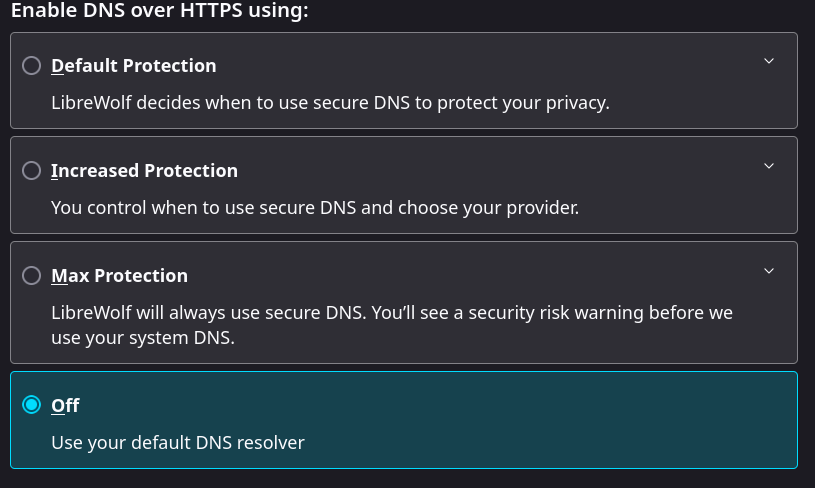The width and height of the screenshot is (815, 488).
Task: Expand the Default Protection chevron arrow
Action: (x=769, y=61)
